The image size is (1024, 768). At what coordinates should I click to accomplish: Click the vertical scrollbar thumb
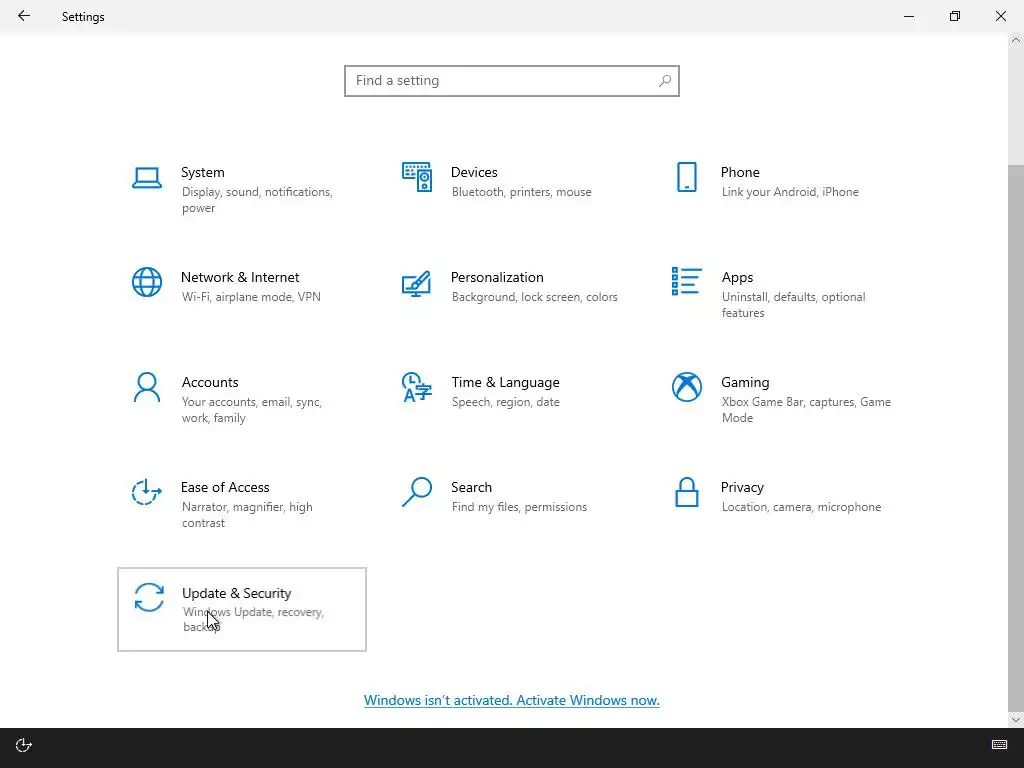[1016, 438]
